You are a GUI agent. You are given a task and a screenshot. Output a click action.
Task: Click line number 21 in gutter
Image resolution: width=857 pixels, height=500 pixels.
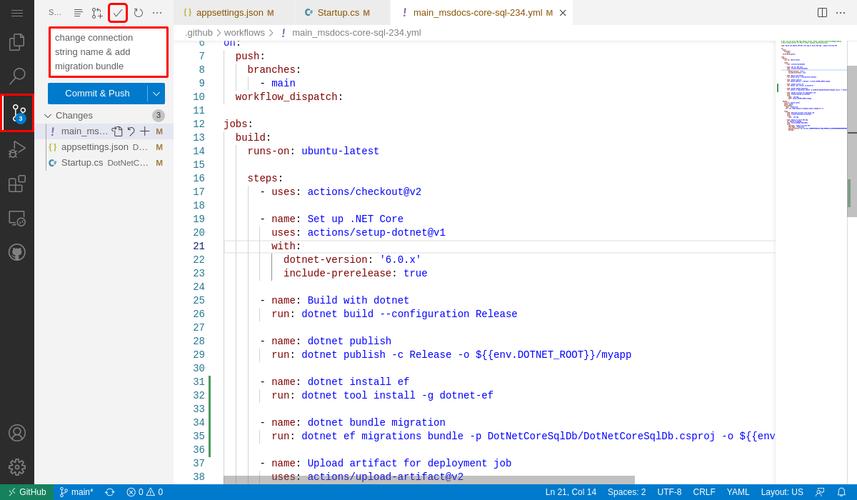pos(199,246)
